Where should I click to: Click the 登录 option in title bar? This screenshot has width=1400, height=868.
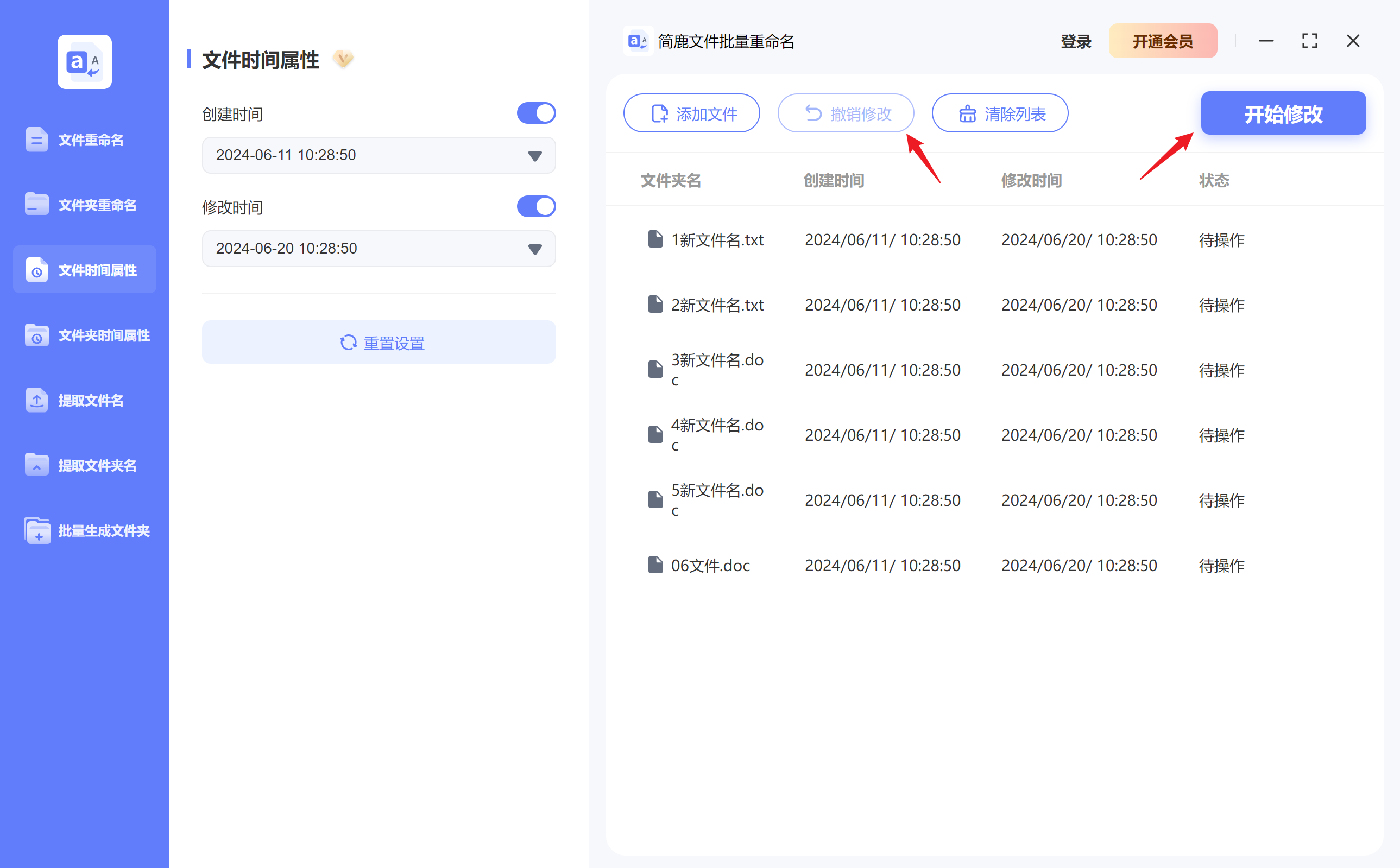pyautogui.click(x=1075, y=41)
